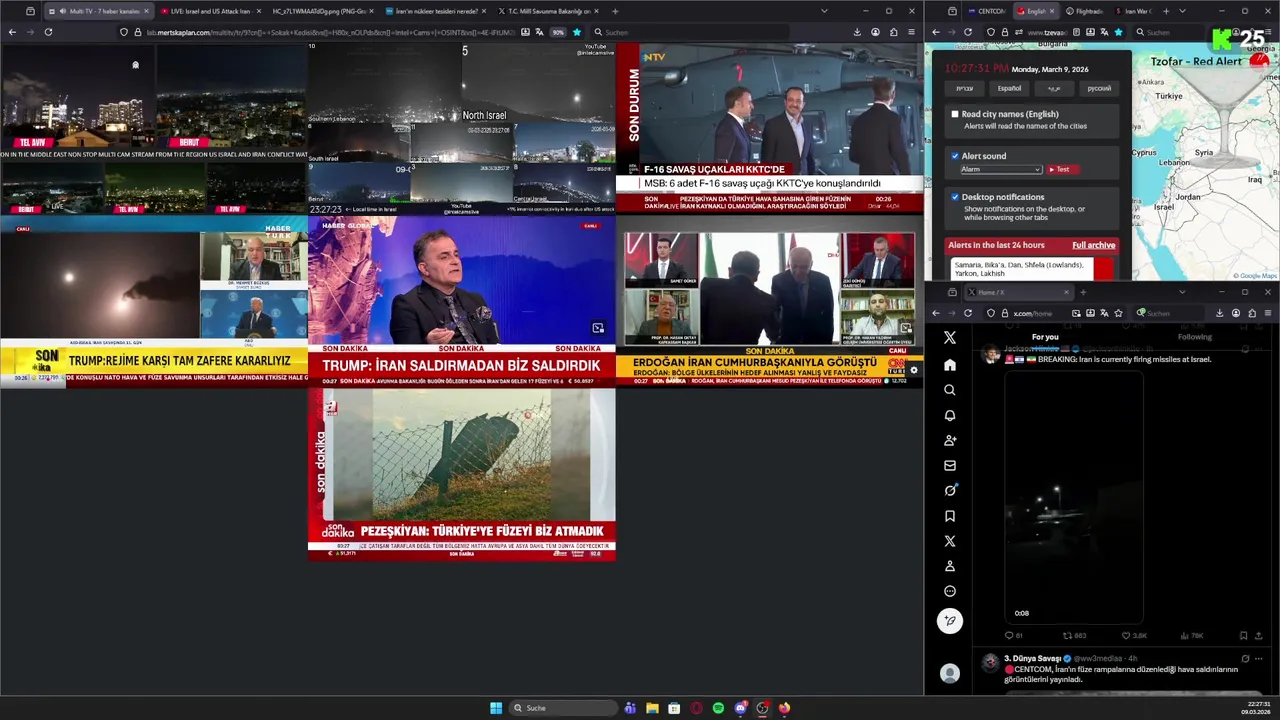This screenshot has width=1280, height=720.
Task: Select the For you tab on X
Action: coord(1044,337)
